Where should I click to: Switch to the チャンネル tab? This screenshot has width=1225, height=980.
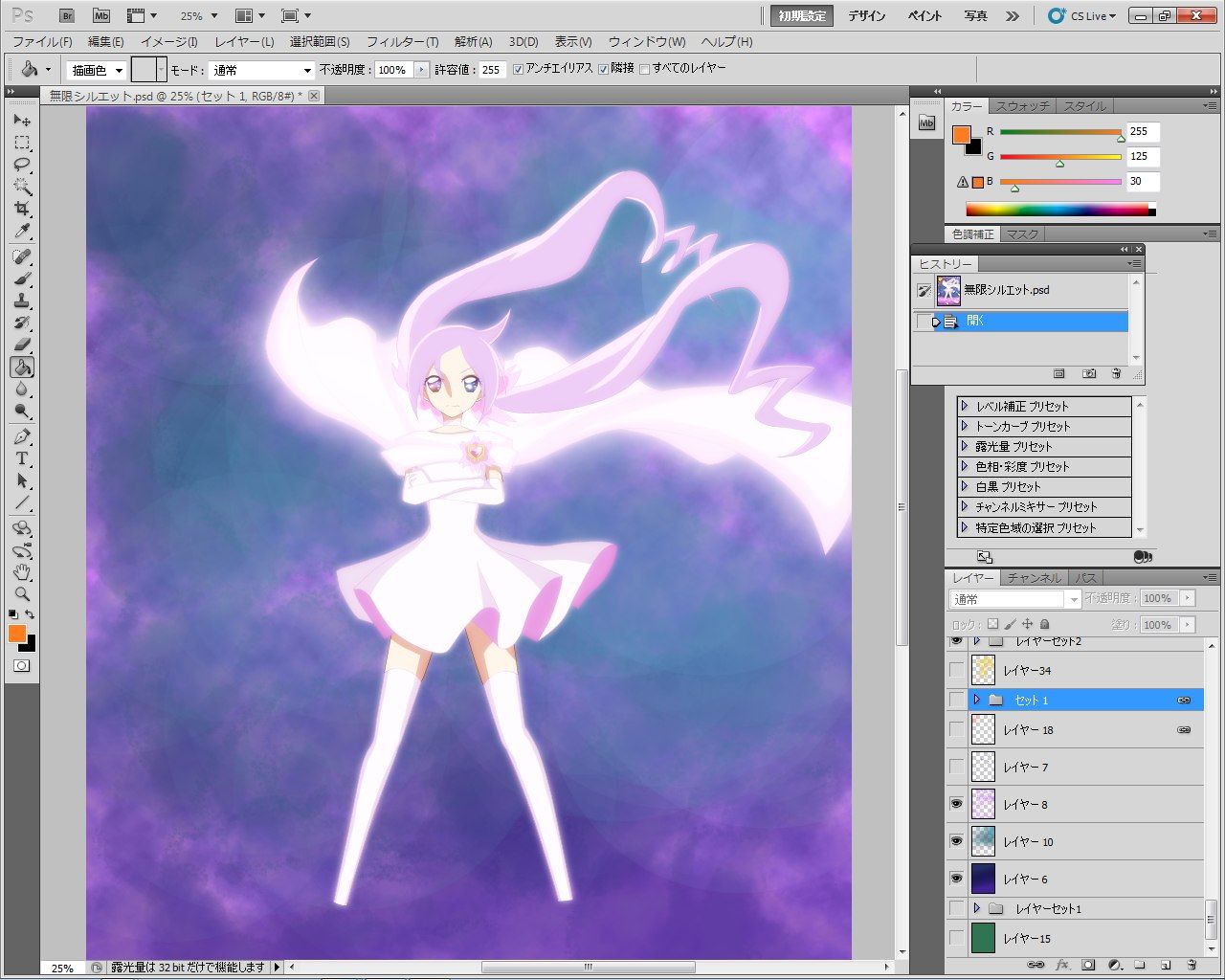pyautogui.click(x=1034, y=578)
